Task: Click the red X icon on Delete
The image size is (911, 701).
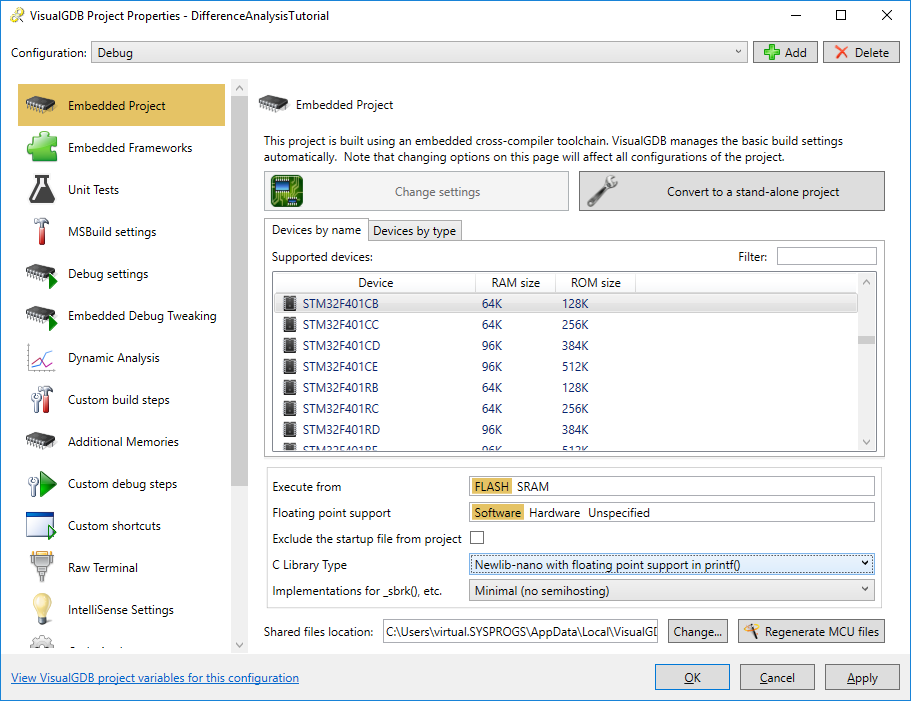Action: pos(841,52)
